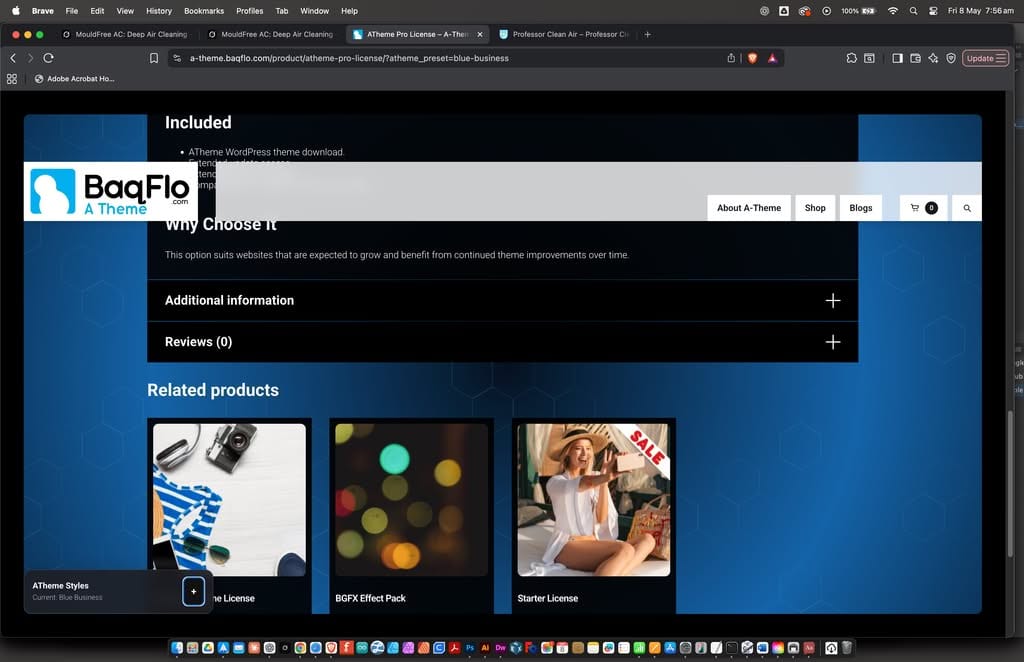Reload the current page
Viewport: 1024px width, 662px height.
tap(48, 58)
